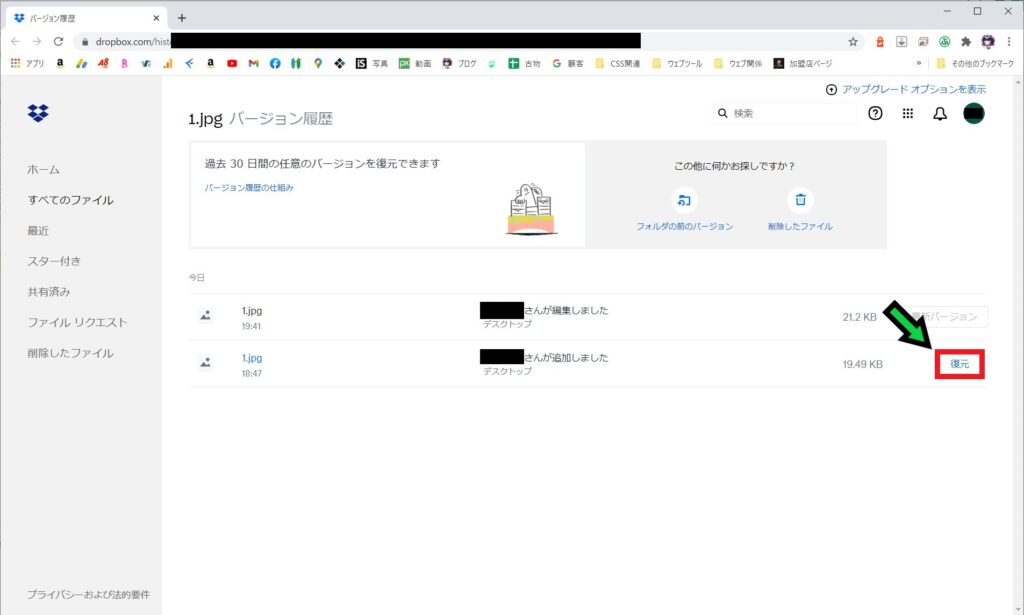Screen dimensions: 1024x615
Task: Open the help question mark icon
Action: coord(875,114)
